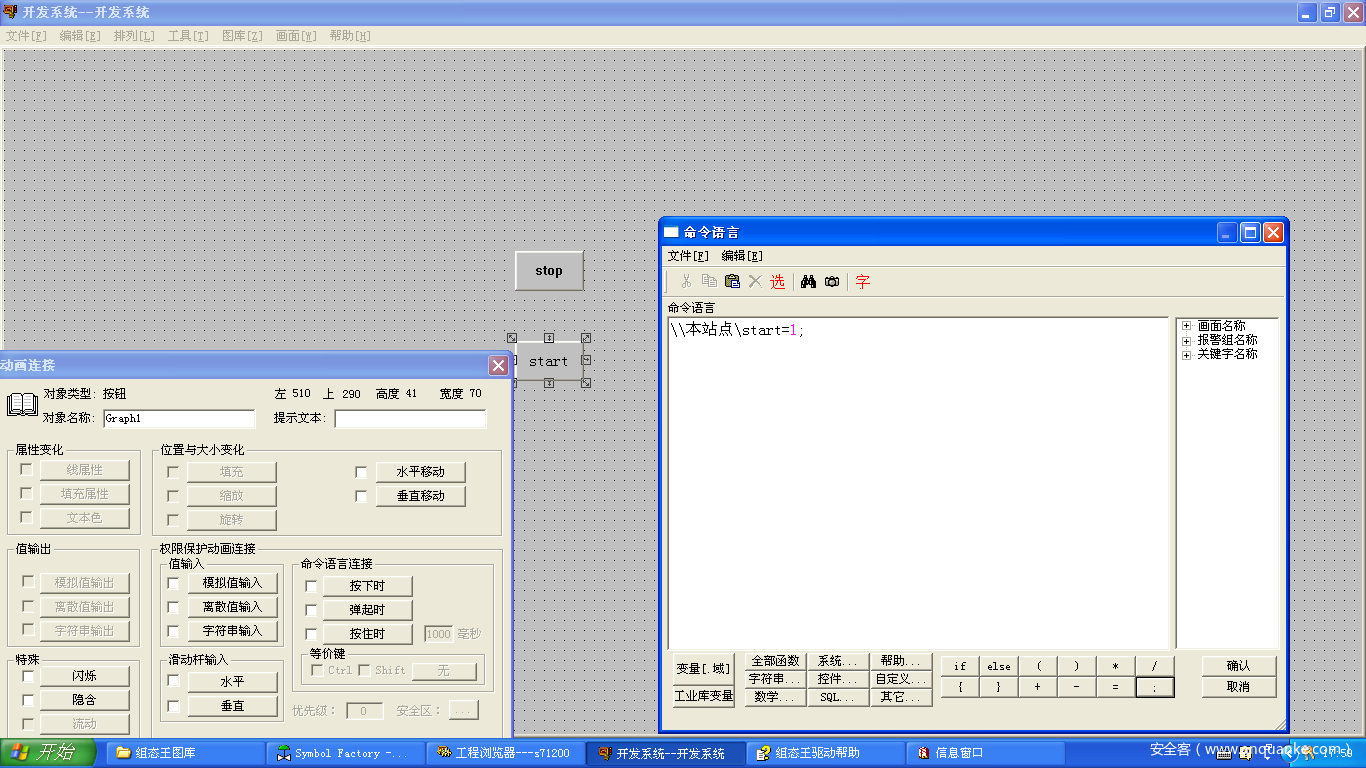The image size is (1366, 768).
Task: Click the 对象名称 field containing Graph1
Action: 179,419
